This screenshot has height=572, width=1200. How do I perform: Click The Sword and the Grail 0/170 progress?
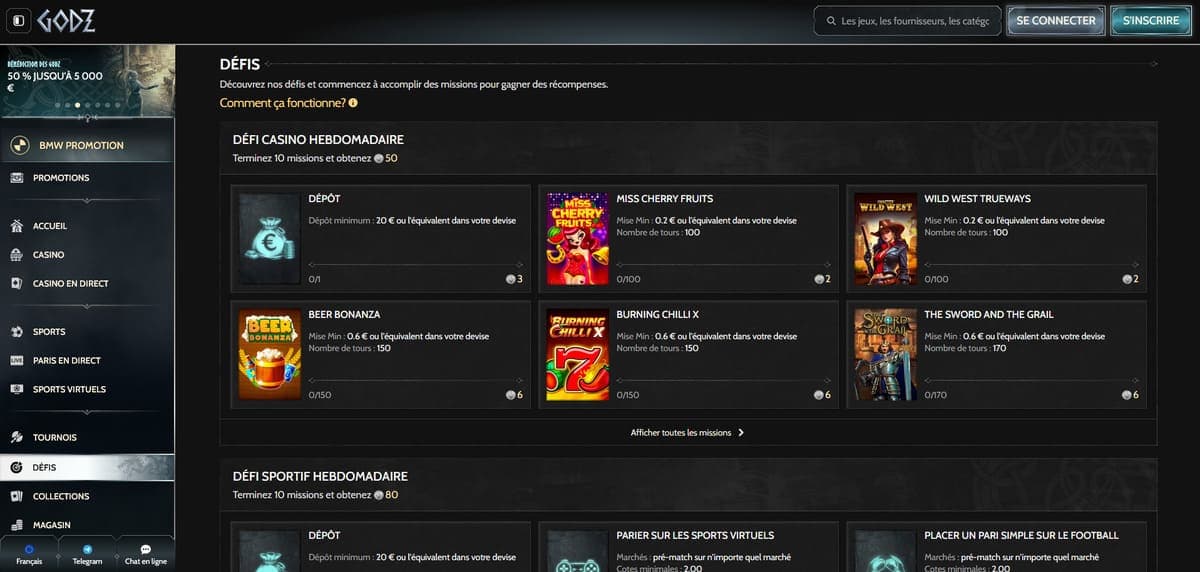pos(1032,381)
